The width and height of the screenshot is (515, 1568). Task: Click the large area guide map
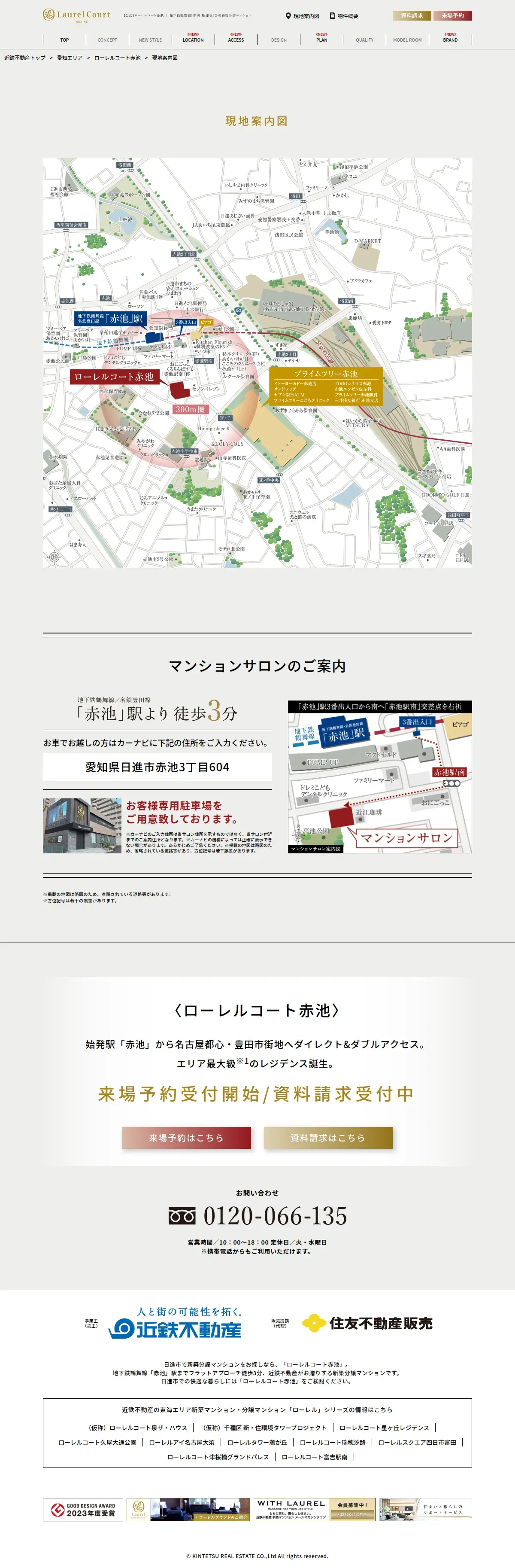click(x=257, y=363)
